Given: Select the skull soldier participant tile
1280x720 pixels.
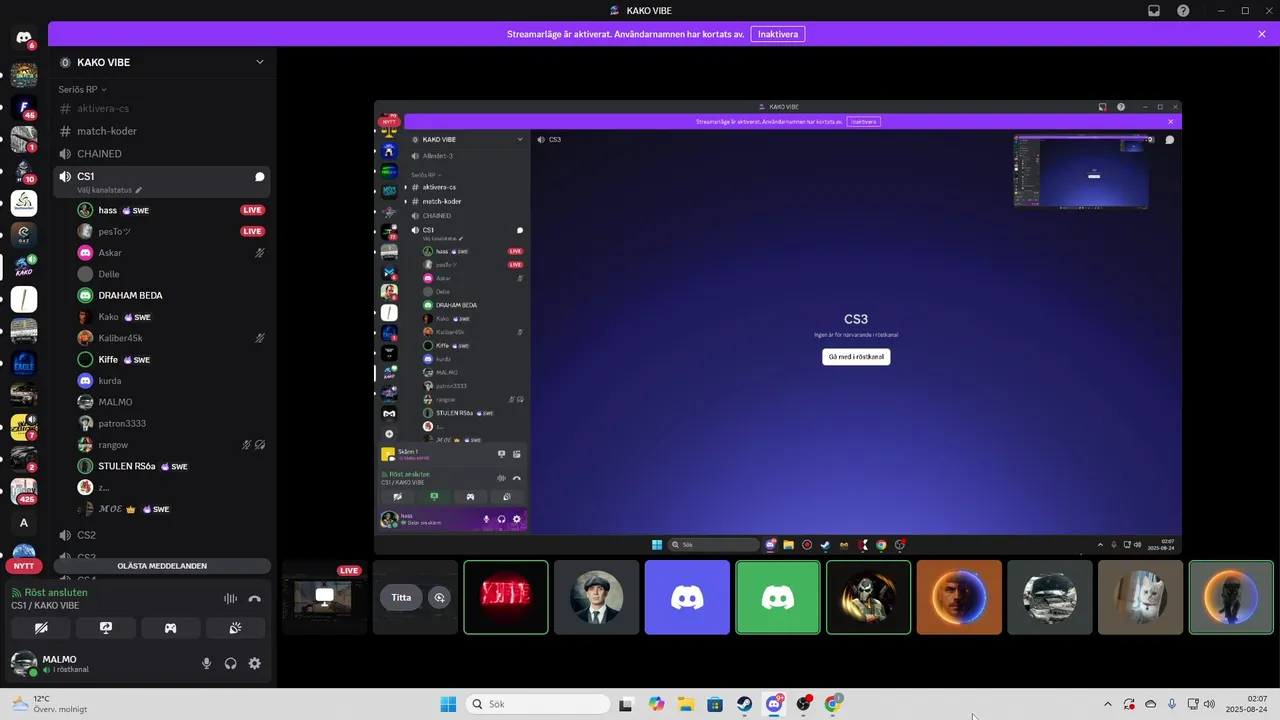Looking at the screenshot, I should pyautogui.click(x=868, y=597).
